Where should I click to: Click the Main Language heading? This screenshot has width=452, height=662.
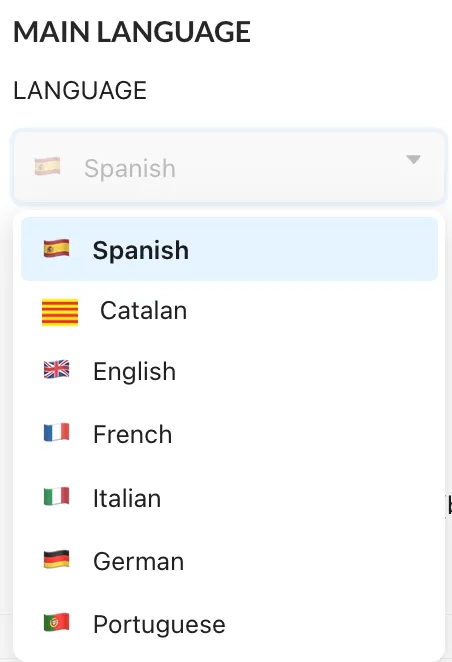point(132,32)
